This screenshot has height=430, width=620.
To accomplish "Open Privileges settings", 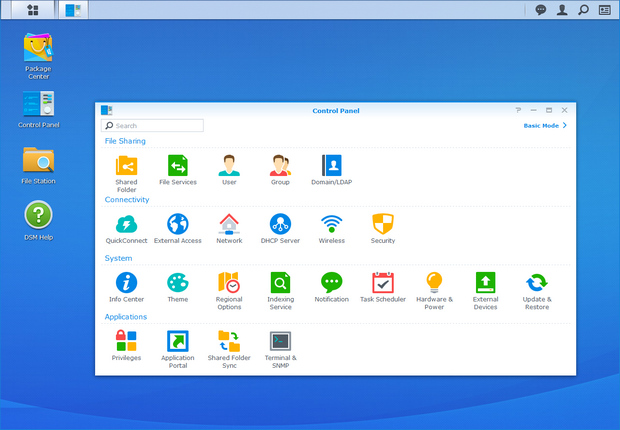I will tap(126, 345).
